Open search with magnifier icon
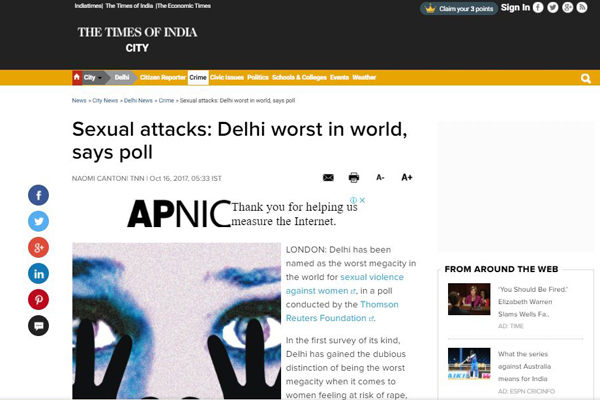The image size is (600, 400). click(x=585, y=78)
